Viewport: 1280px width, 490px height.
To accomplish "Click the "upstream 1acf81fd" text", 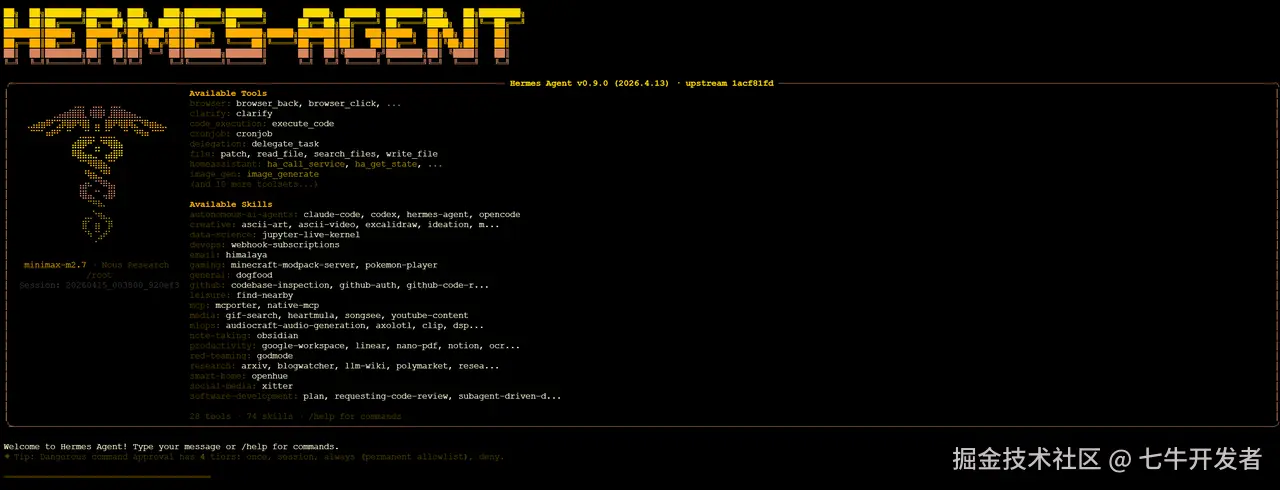I will (x=730, y=83).
